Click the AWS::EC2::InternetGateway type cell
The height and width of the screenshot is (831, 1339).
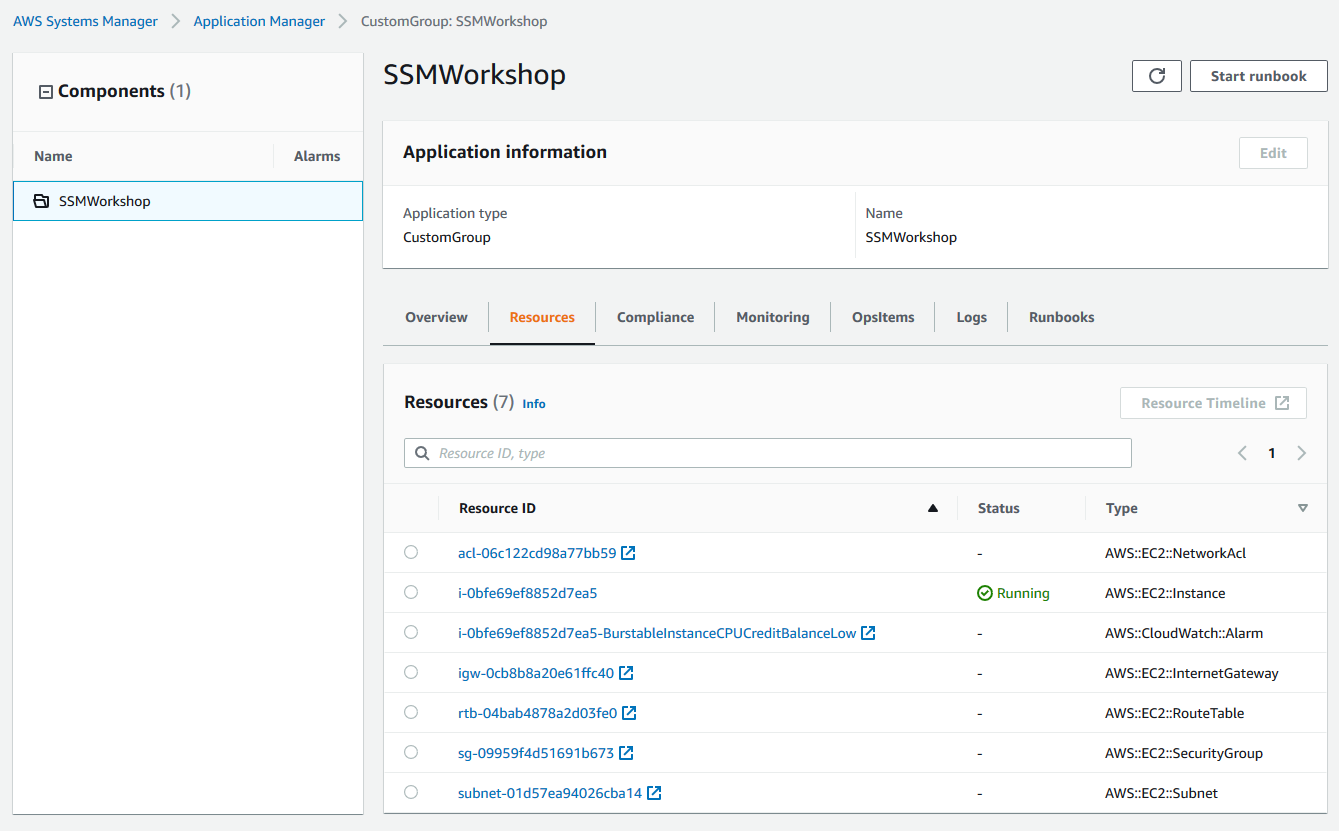[x=1192, y=673]
